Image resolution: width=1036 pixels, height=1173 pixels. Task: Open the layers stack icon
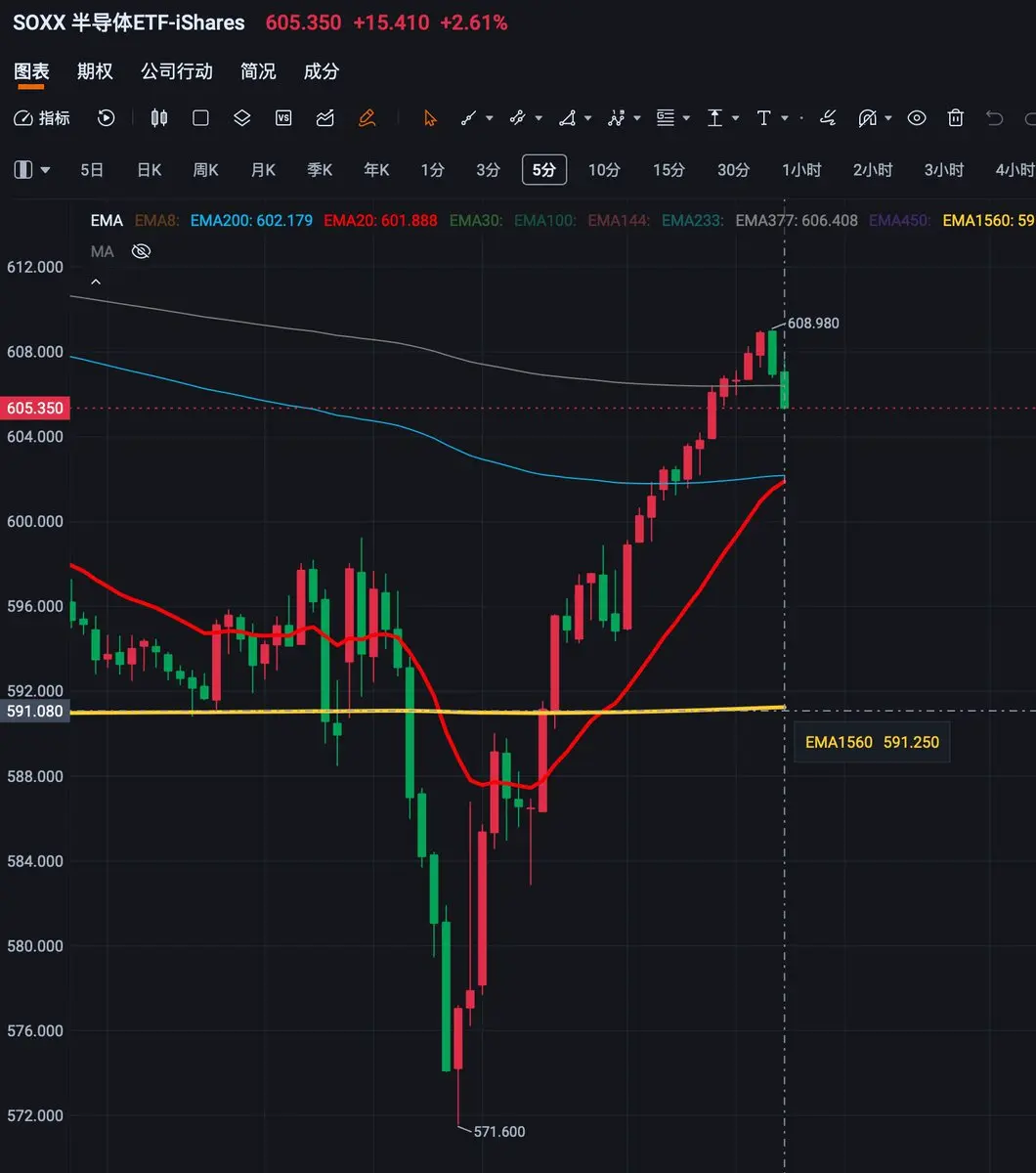click(x=242, y=118)
